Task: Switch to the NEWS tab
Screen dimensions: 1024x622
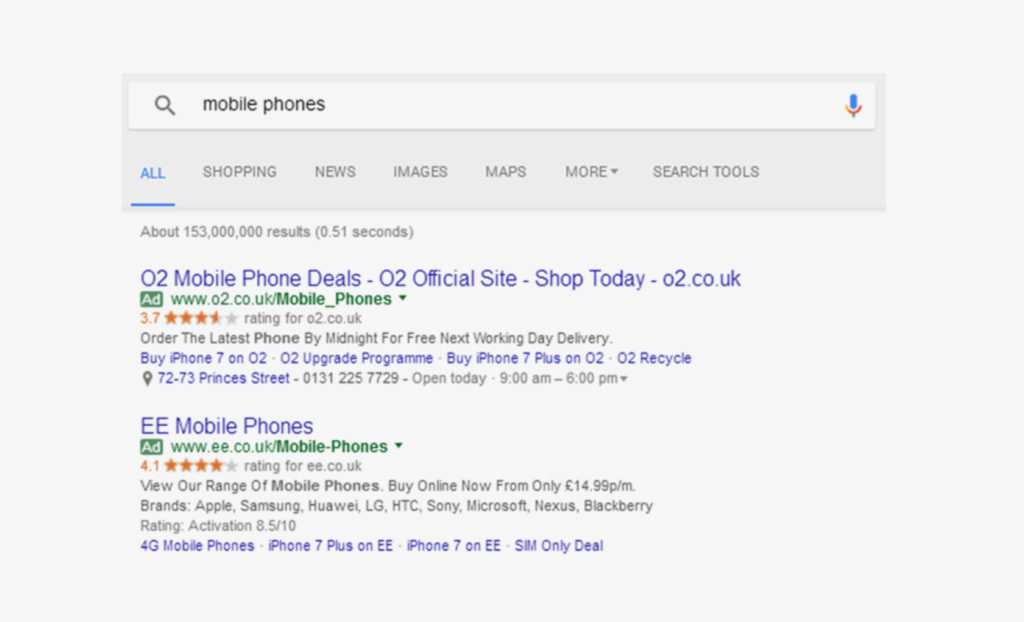Action: point(335,172)
